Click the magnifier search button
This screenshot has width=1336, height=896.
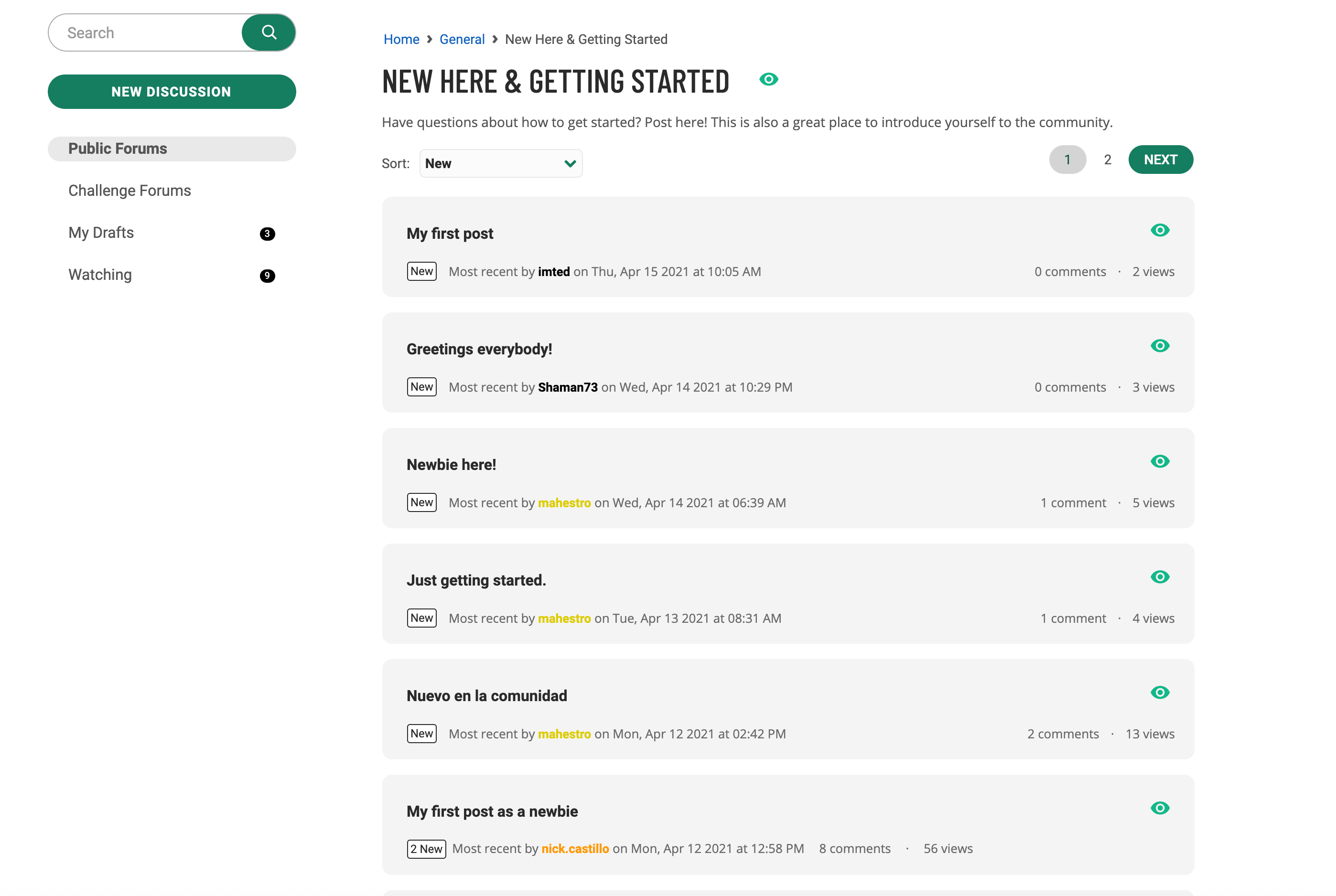coord(269,32)
